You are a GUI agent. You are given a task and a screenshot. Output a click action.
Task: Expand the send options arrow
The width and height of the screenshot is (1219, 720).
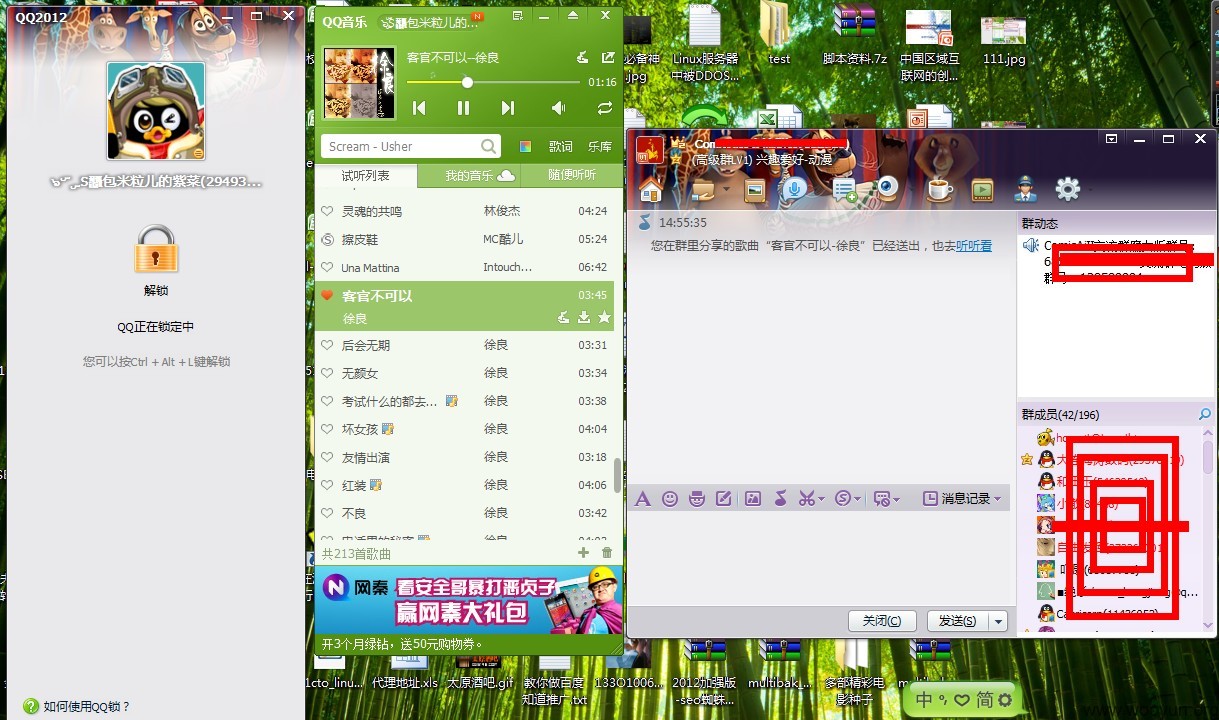pyautogui.click(x=998, y=621)
